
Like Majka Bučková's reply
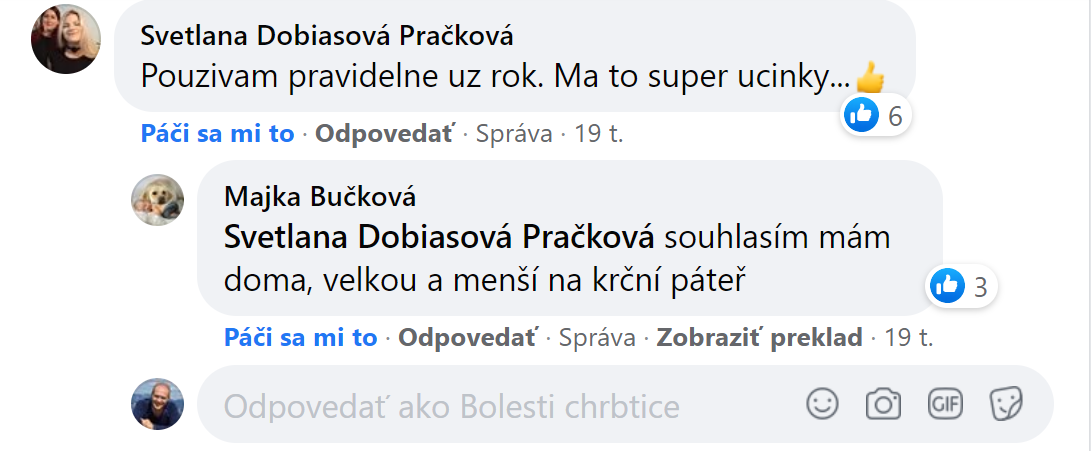tap(301, 338)
